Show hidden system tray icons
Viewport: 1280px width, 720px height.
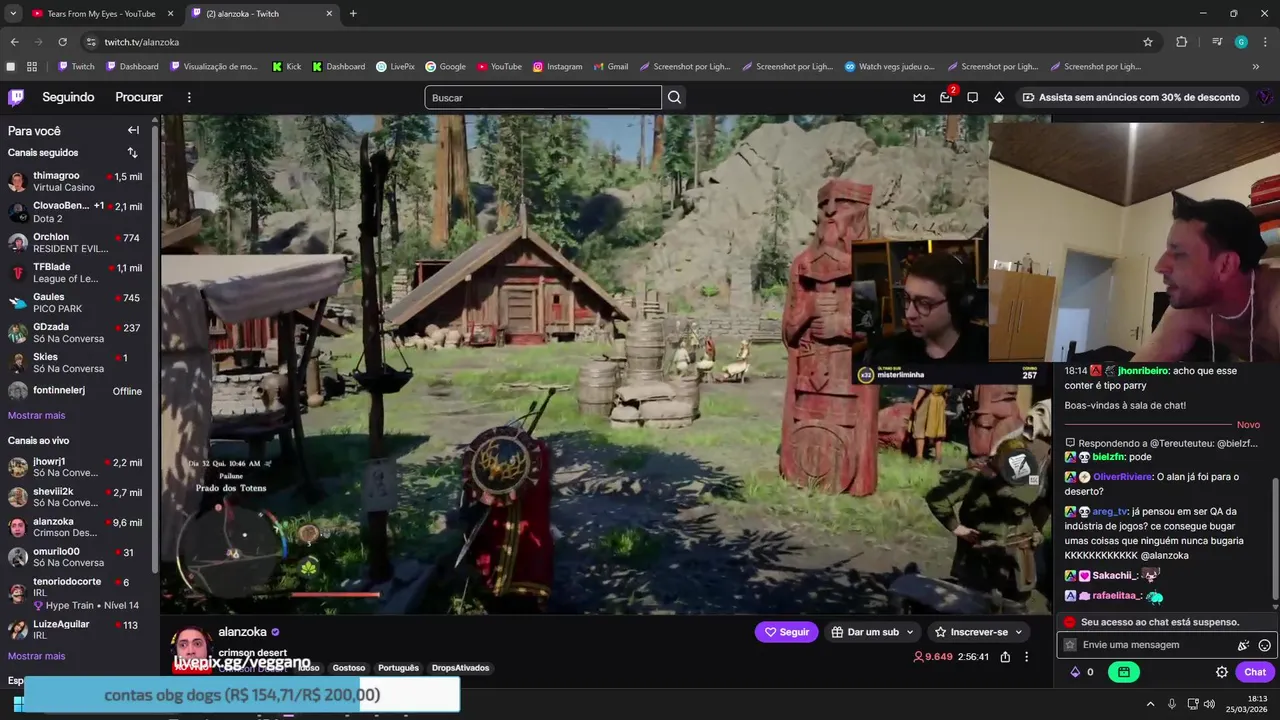1150,703
